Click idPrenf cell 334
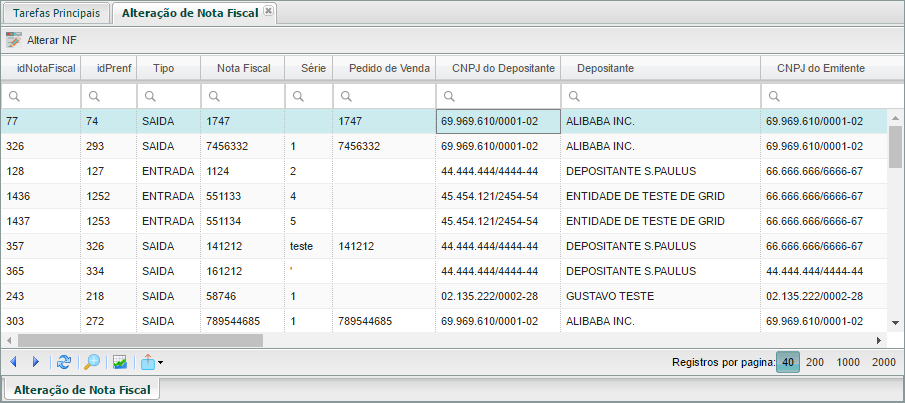 (x=109, y=271)
